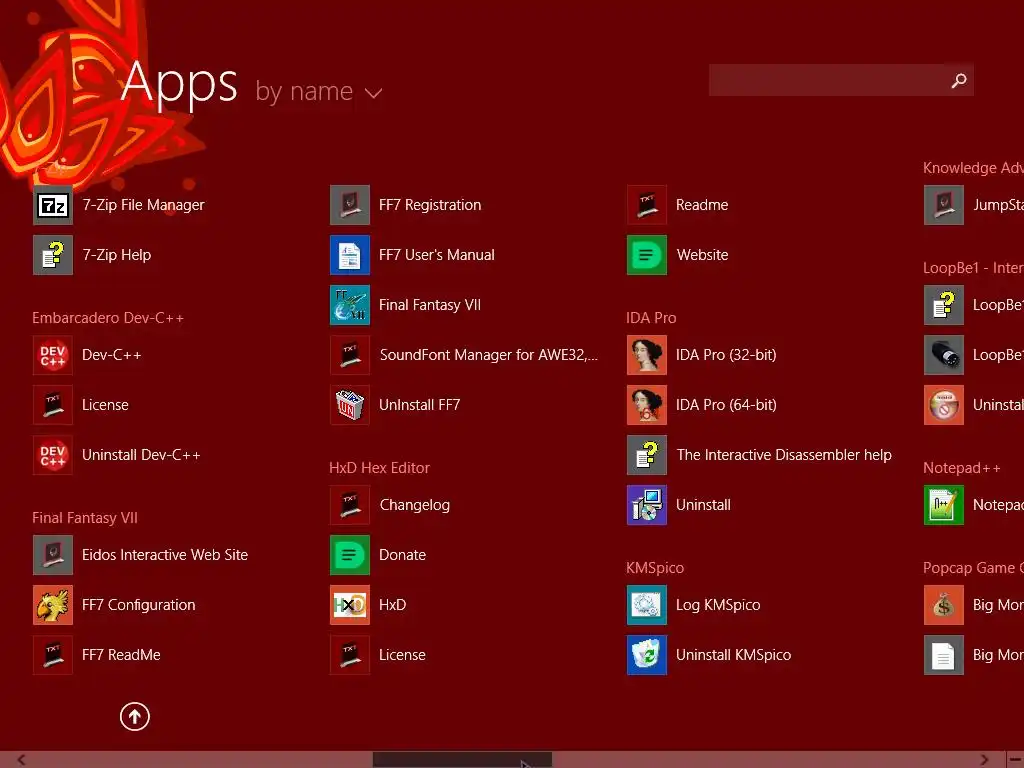Click Uninstall Dev-C++ icon
This screenshot has height=768, width=1024.
click(x=53, y=455)
